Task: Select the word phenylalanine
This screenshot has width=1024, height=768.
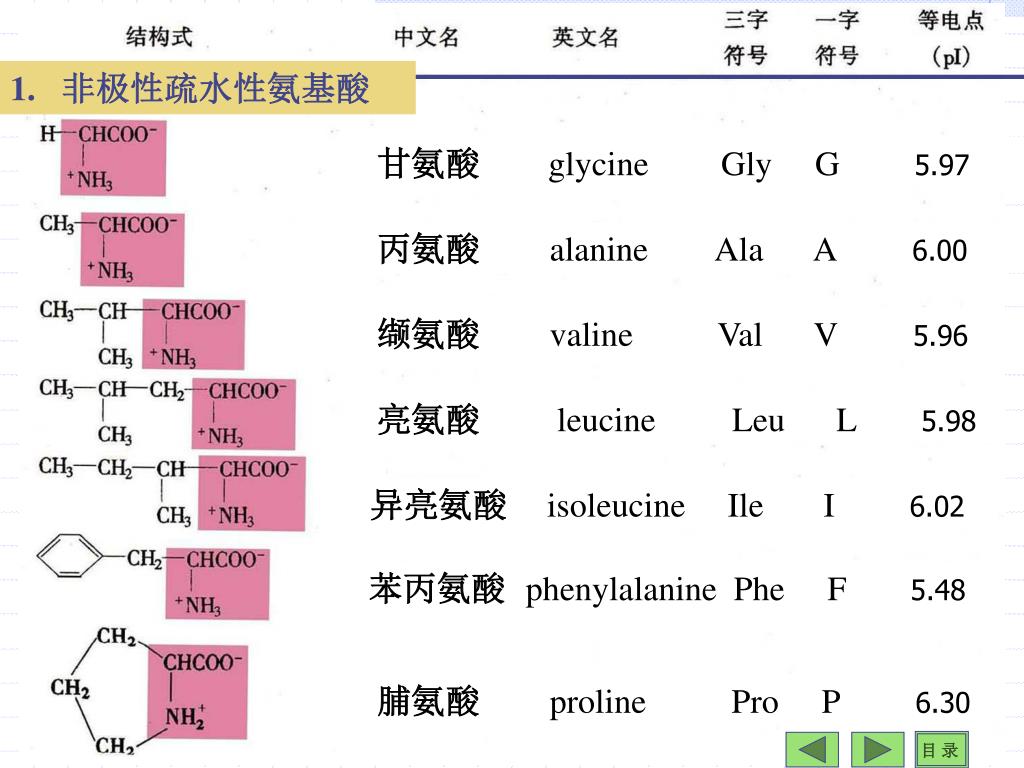Action: [621, 591]
